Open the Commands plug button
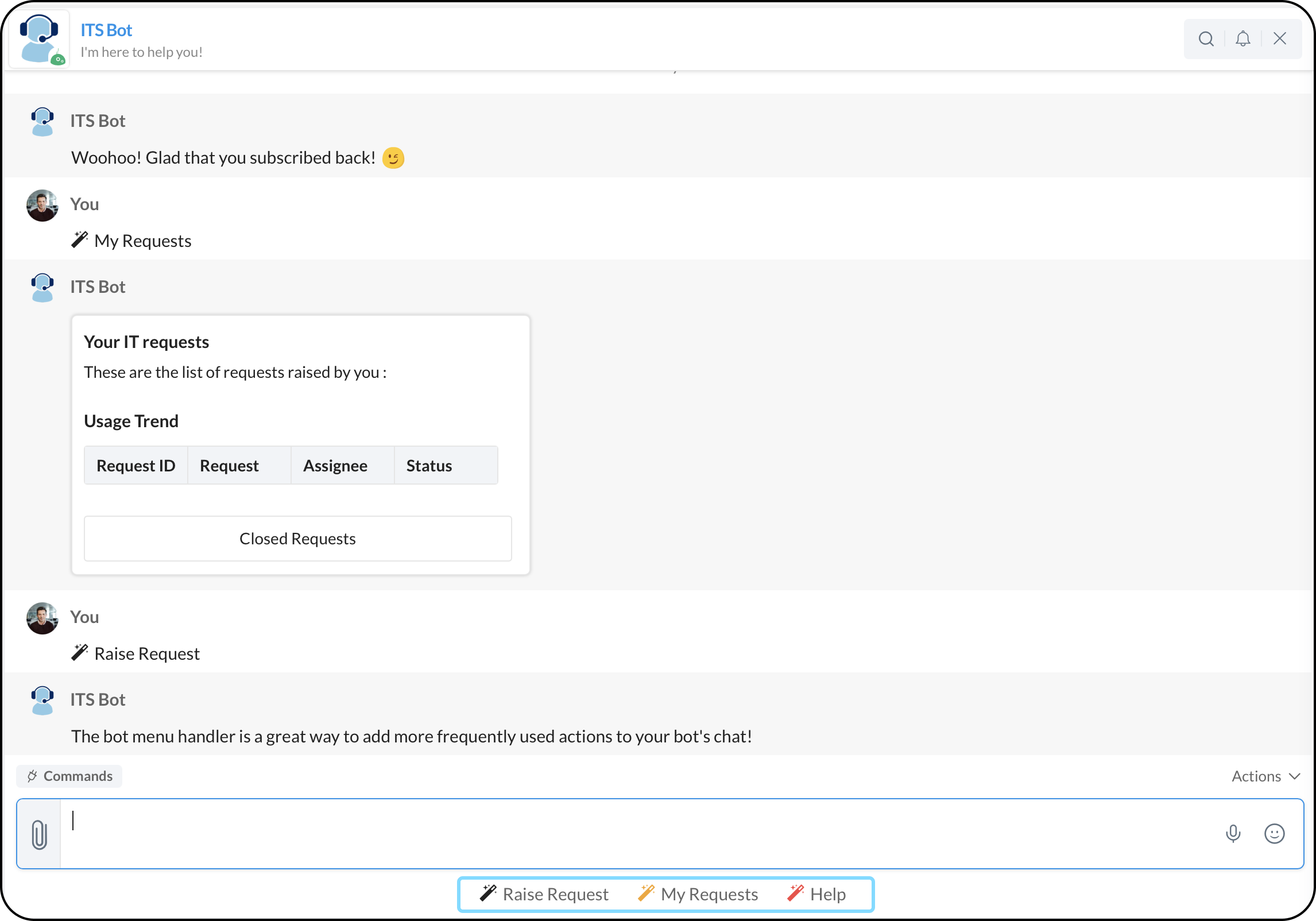The height and width of the screenshot is (921, 1316). click(x=69, y=776)
